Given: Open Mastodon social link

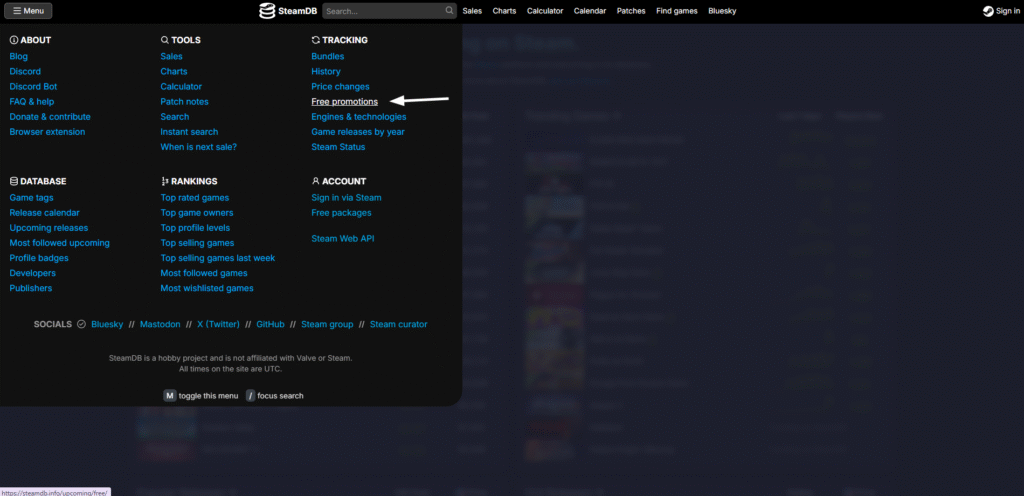Looking at the screenshot, I should 160,324.
